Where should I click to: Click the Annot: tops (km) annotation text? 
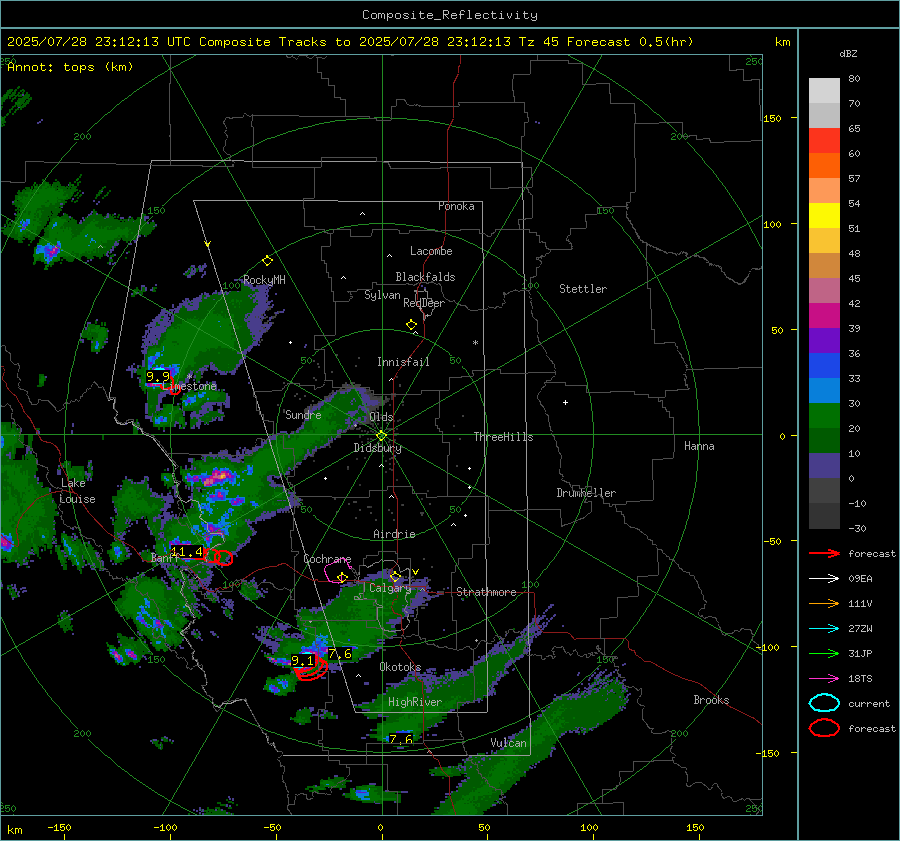click(70, 67)
